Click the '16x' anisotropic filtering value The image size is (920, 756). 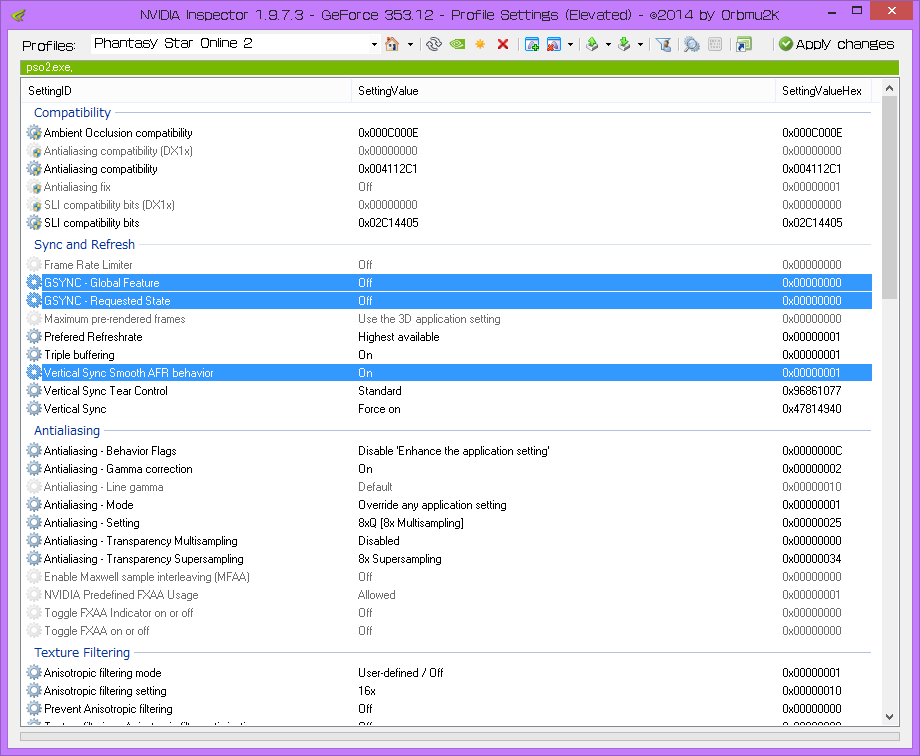[x=367, y=691]
